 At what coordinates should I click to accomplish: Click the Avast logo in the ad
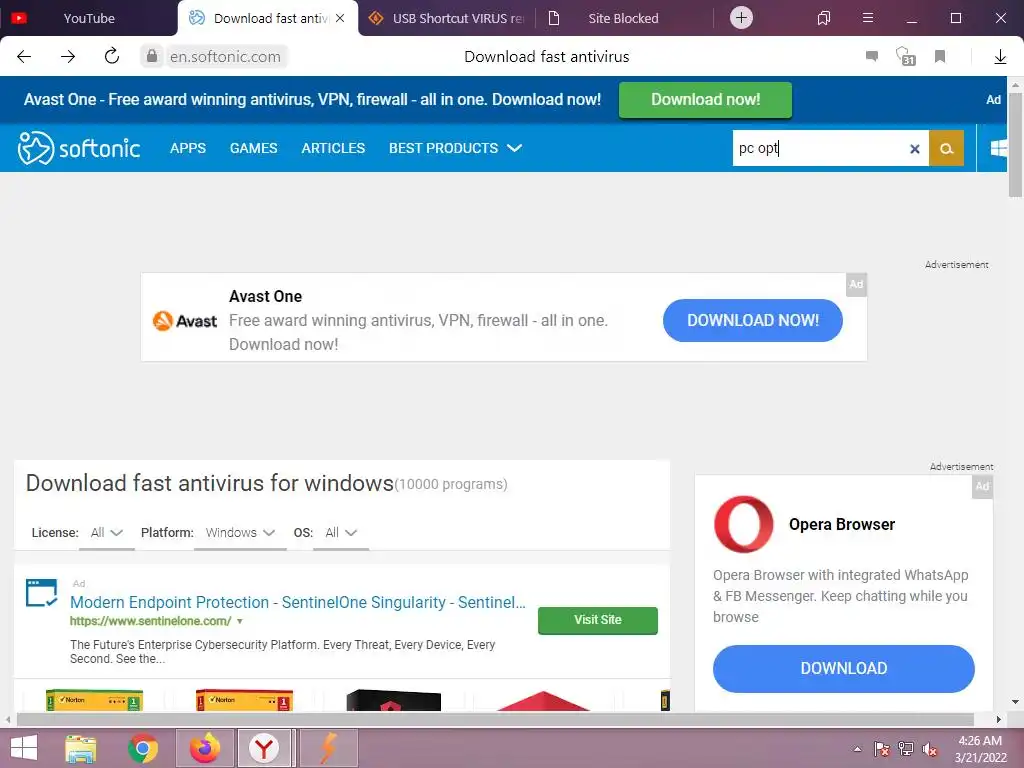185,321
